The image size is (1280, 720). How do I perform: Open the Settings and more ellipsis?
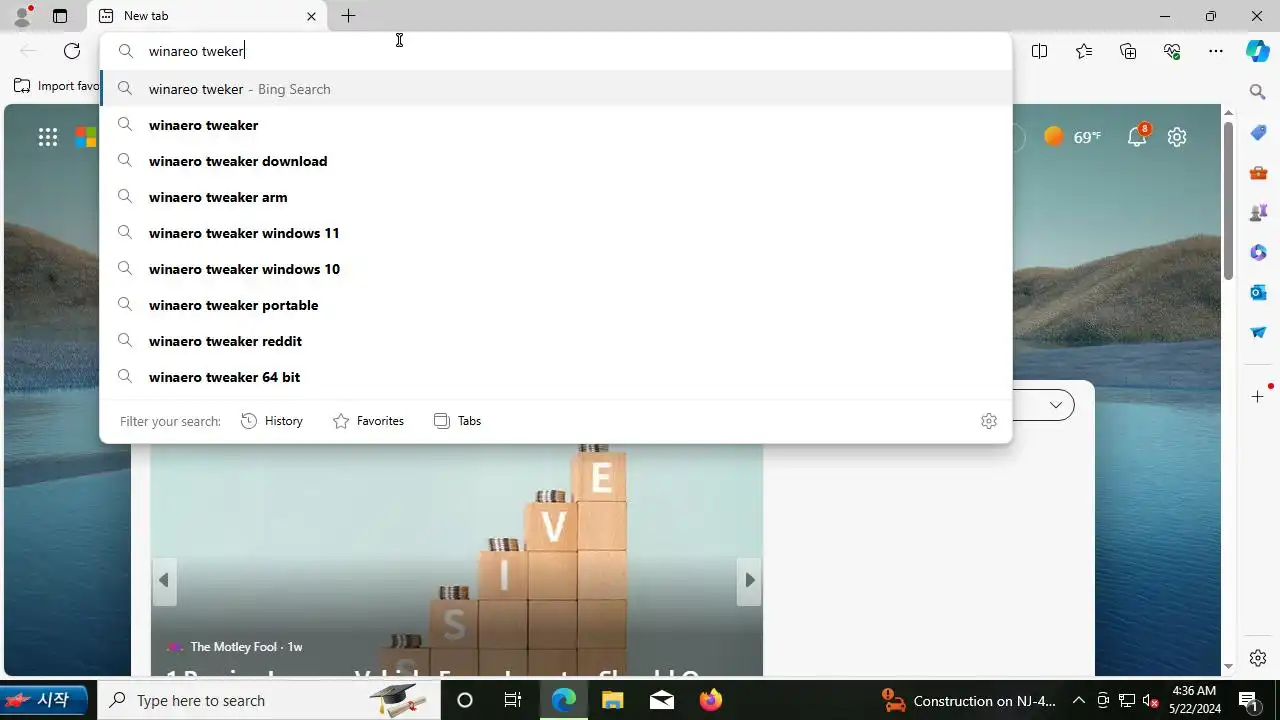click(x=1216, y=51)
